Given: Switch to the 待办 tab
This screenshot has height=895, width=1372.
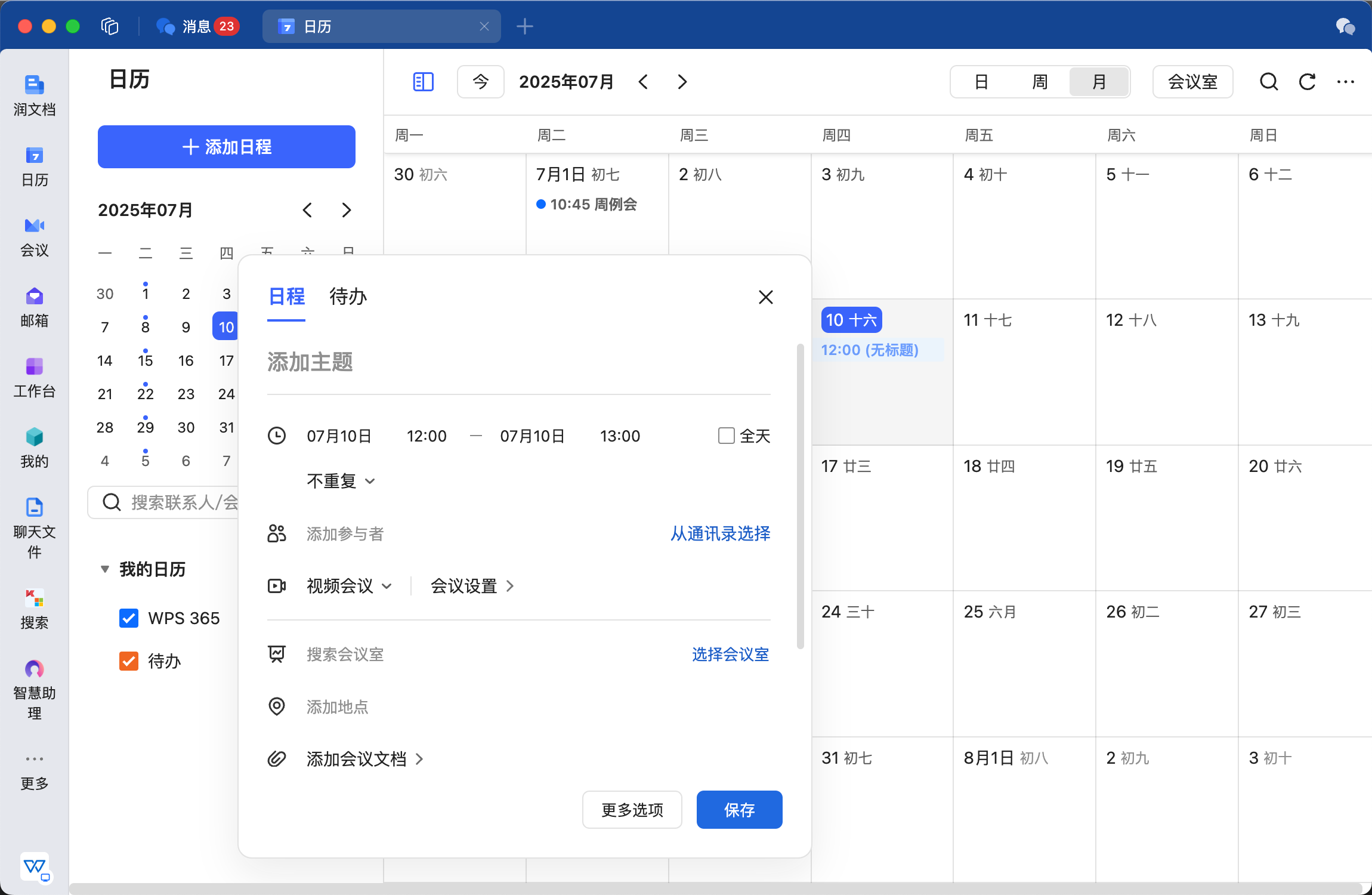Looking at the screenshot, I should 348,297.
